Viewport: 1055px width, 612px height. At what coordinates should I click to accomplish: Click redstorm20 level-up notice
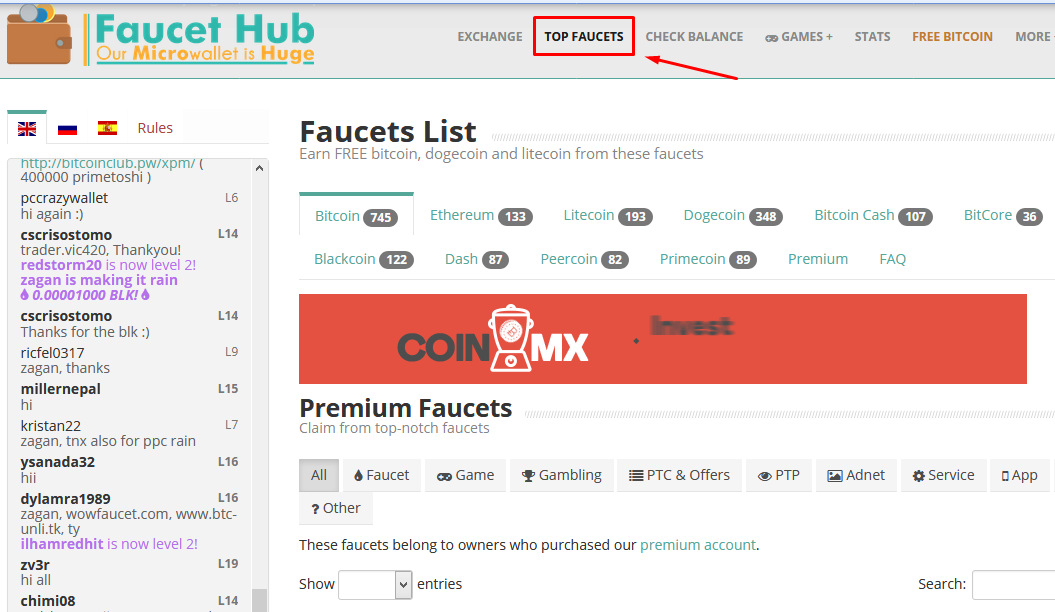coord(108,265)
